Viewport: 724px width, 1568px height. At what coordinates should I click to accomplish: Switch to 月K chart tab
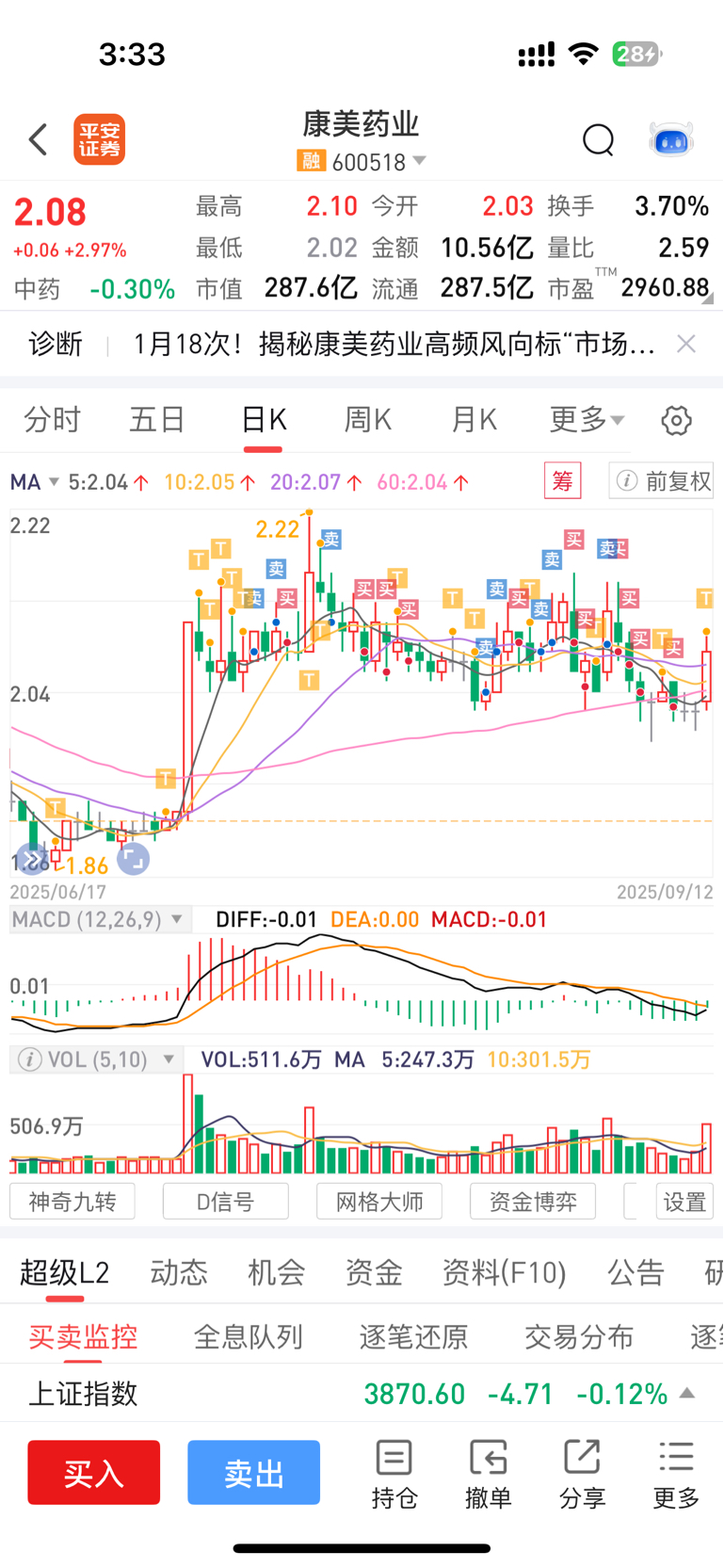pos(474,420)
